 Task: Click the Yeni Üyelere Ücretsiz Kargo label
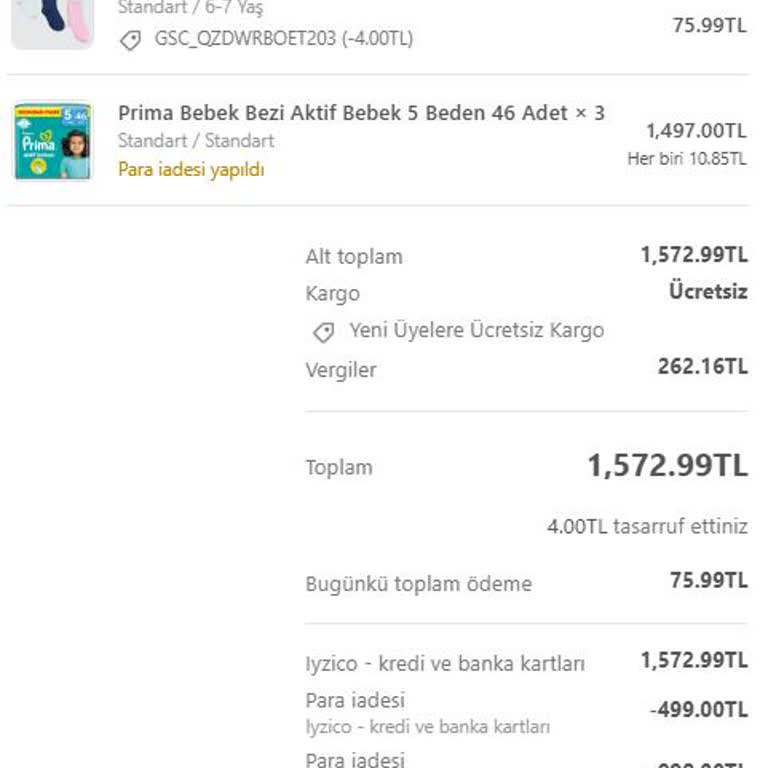[477, 330]
